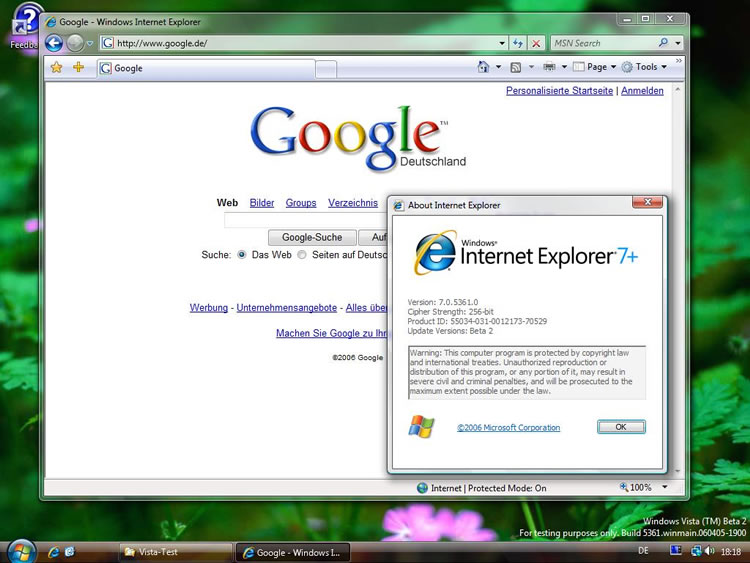Click the Refresh page icon
This screenshot has width=750, height=563.
pyautogui.click(x=518, y=43)
